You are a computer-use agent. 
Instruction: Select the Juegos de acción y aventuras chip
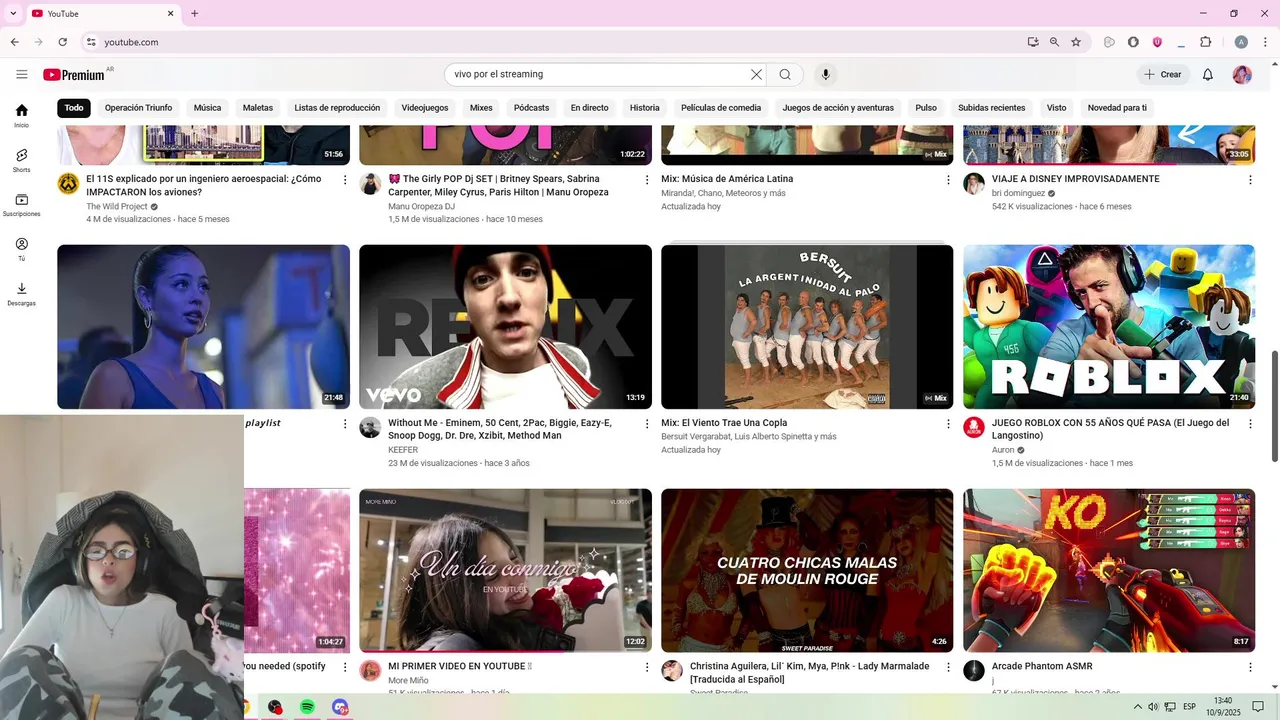[838, 108]
